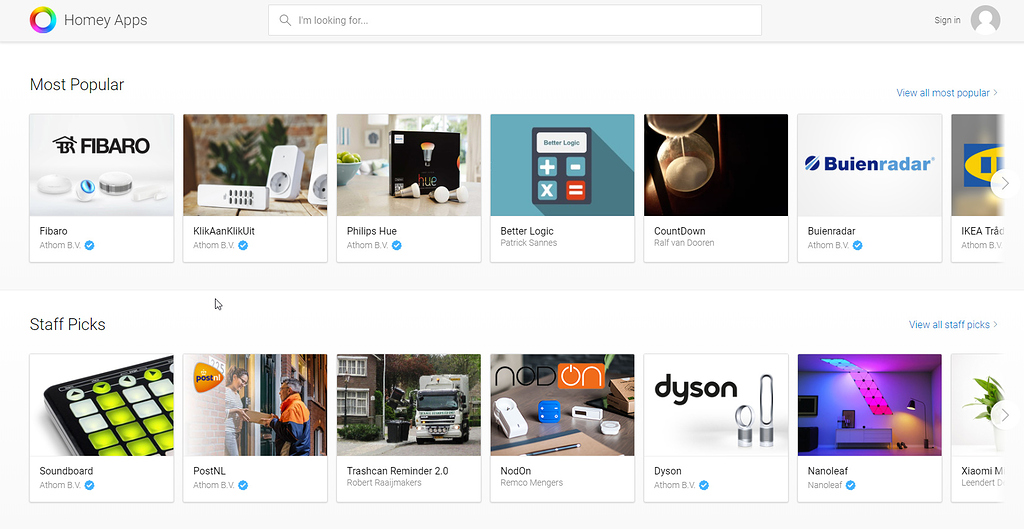Click the verified badge under Soundboard
The image size is (1024, 529).
pos(90,485)
